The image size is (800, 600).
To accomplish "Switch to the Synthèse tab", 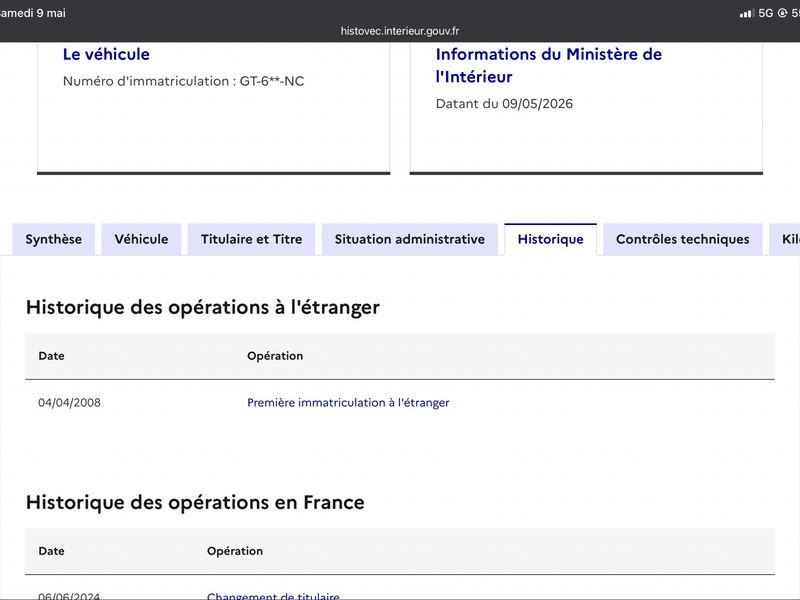I will [54, 239].
